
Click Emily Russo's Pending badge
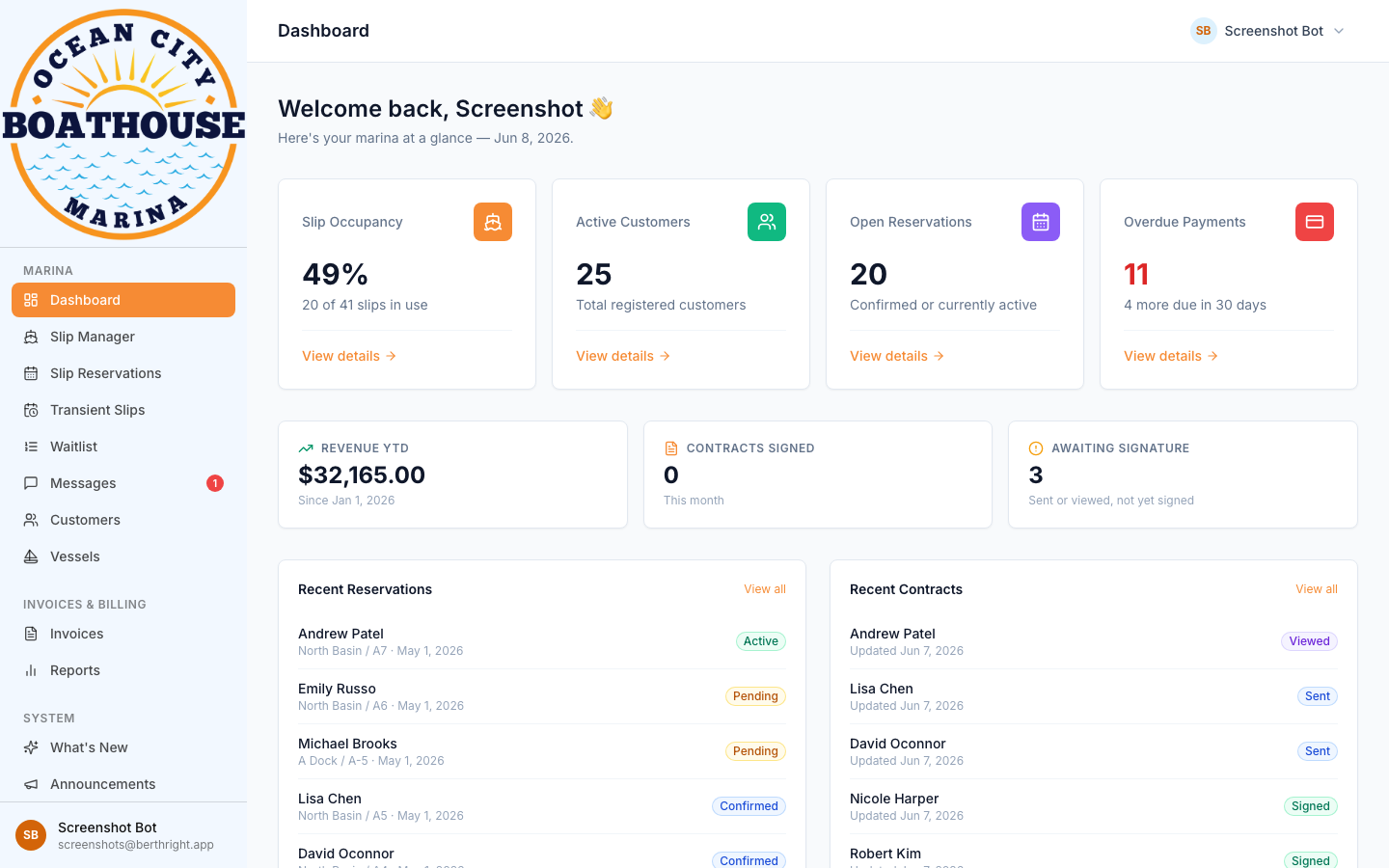755,696
